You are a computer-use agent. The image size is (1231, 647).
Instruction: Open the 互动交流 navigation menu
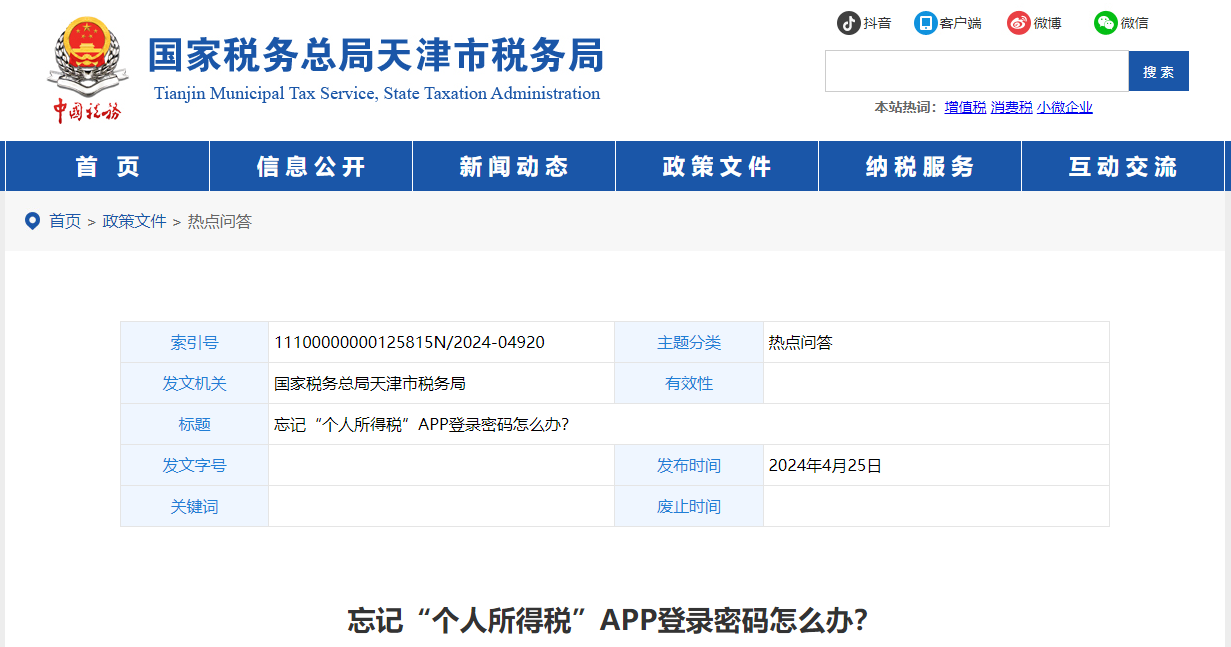coord(1123,166)
